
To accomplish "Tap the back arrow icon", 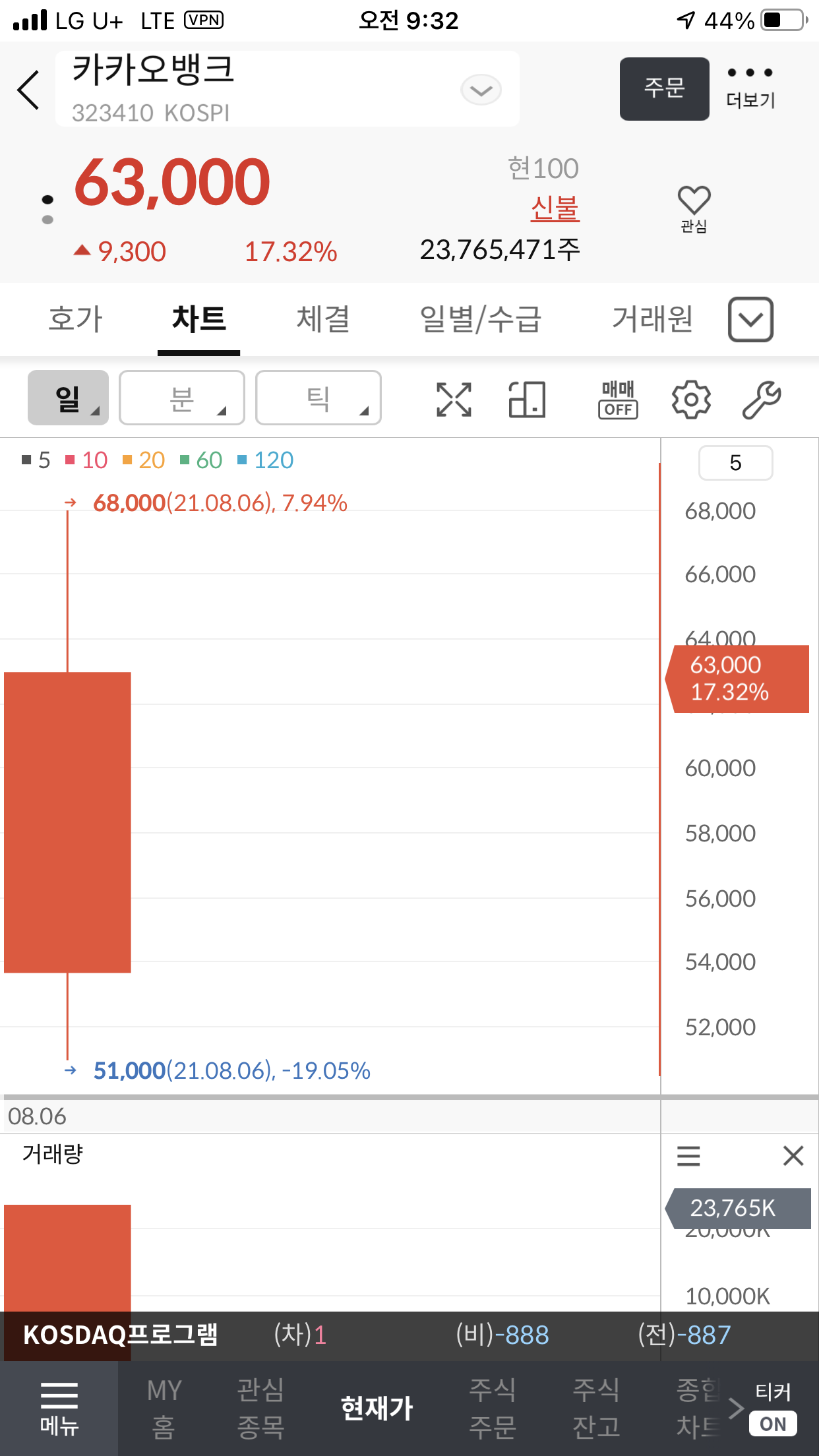I will coord(28,90).
